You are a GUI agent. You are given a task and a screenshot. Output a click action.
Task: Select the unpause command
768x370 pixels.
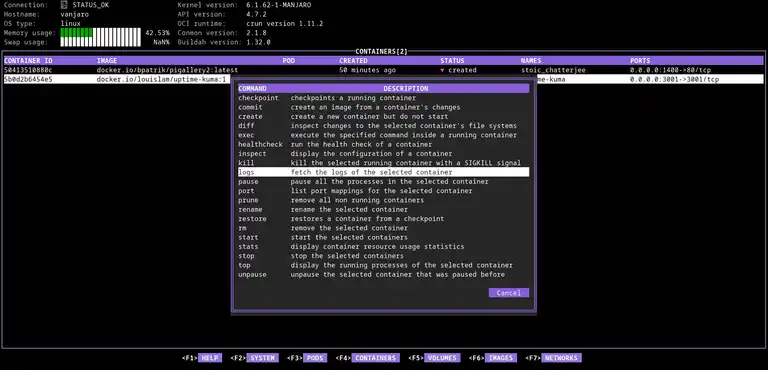click(x=384, y=275)
